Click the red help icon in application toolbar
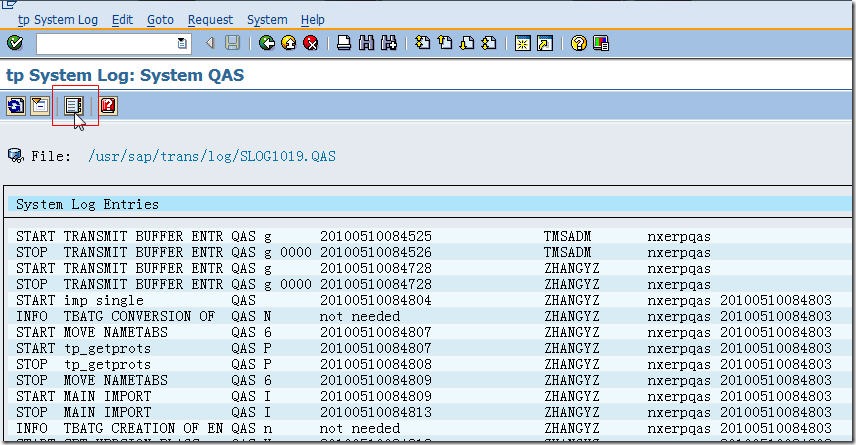This screenshot has width=856, height=445. point(108,105)
